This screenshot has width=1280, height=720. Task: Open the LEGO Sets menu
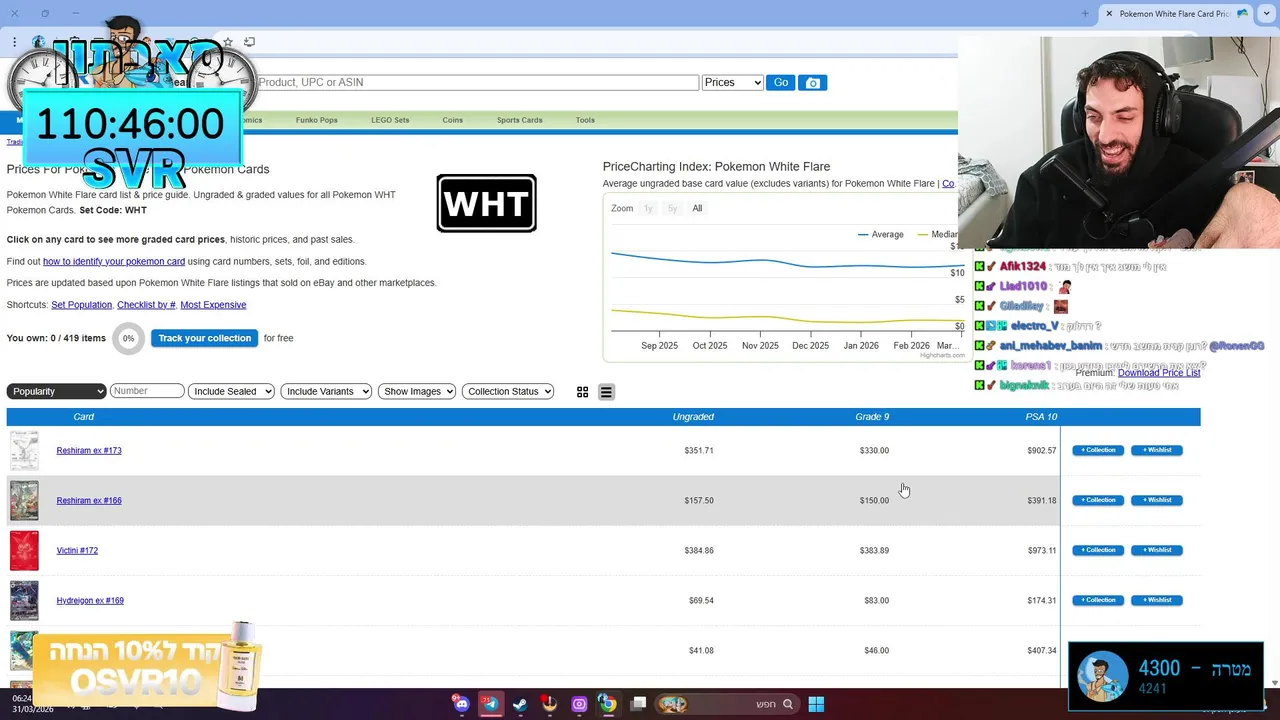click(x=390, y=120)
